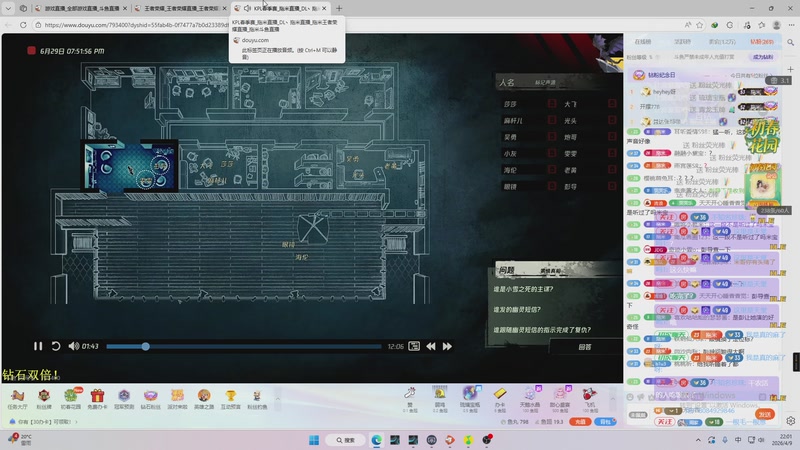Mark checkbox next to 莎莎
Viewport: 800px width, 450px height.
click(x=552, y=104)
